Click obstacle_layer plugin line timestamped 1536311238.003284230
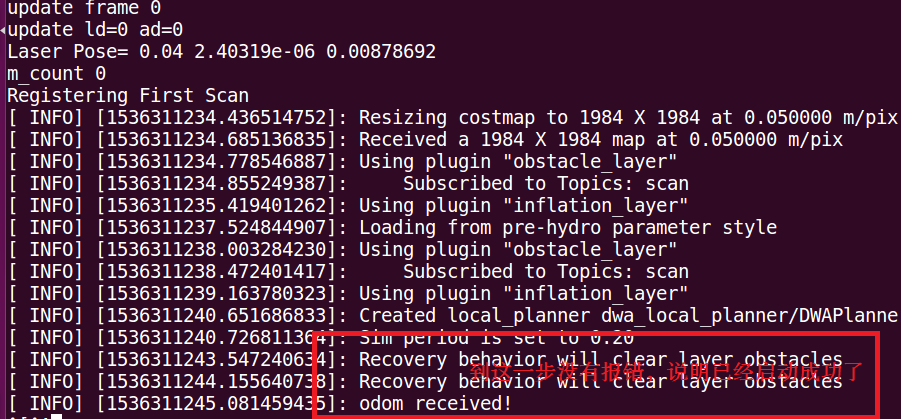The width and height of the screenshot is (901, 419). click(341, 250)
